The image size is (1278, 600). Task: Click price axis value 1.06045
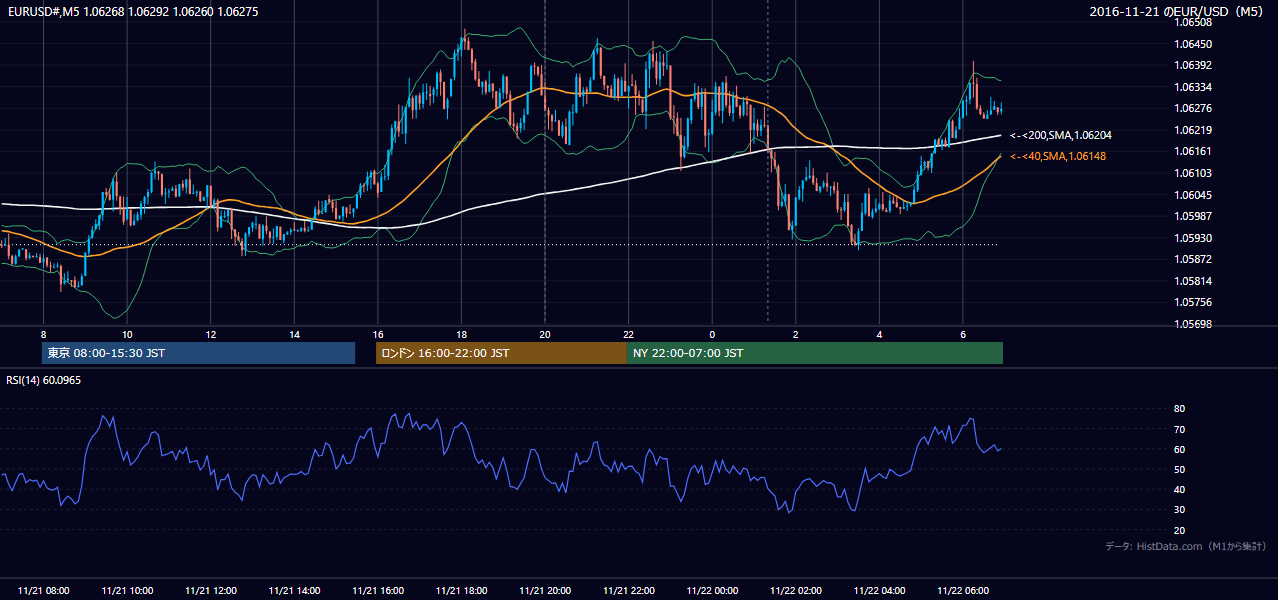1192,195
